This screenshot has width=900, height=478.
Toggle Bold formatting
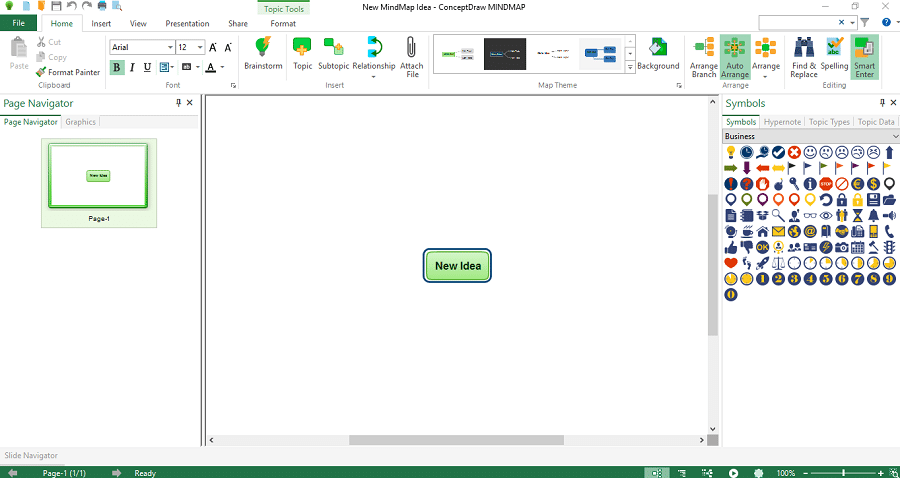(x=117, y=67)
